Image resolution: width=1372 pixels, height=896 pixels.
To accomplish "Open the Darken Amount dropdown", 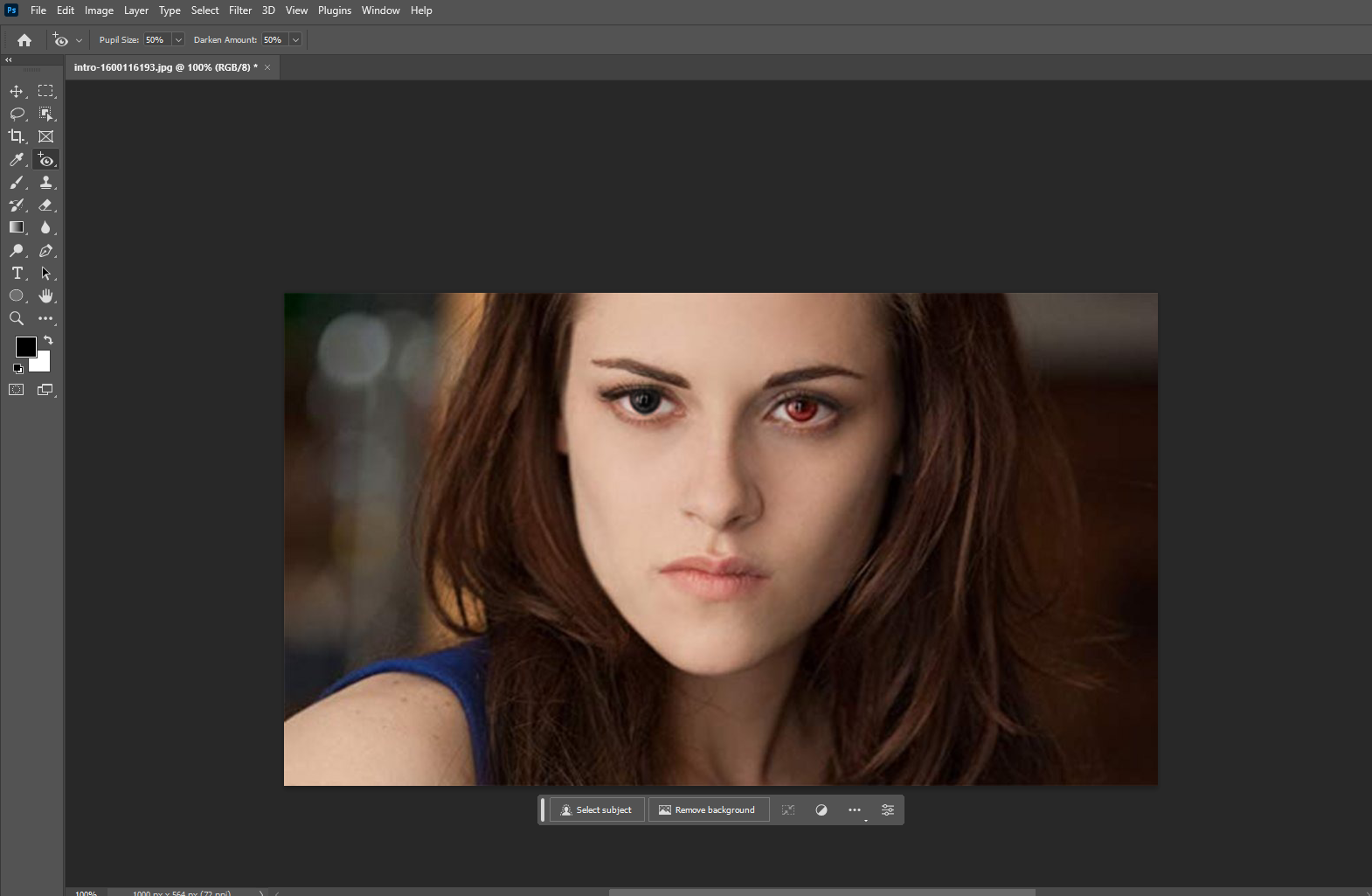I will point(295,40).
